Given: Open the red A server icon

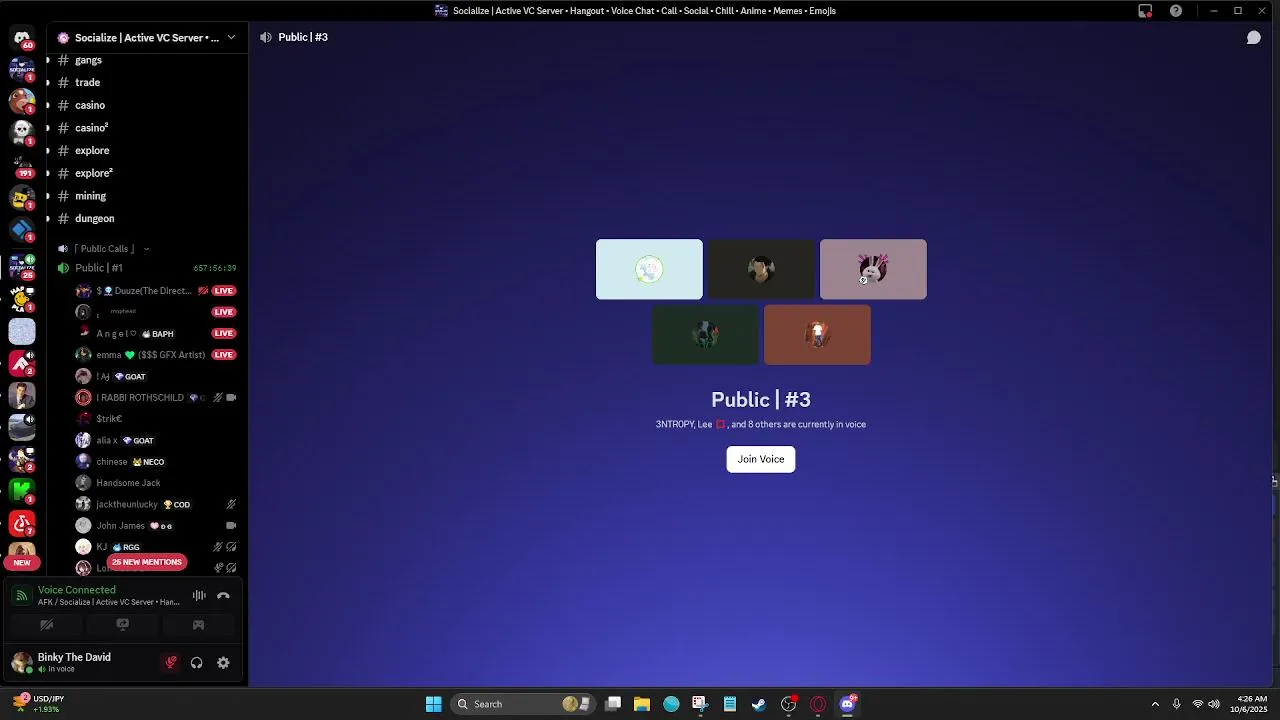Looking at the screenshot, I should 22,361.
